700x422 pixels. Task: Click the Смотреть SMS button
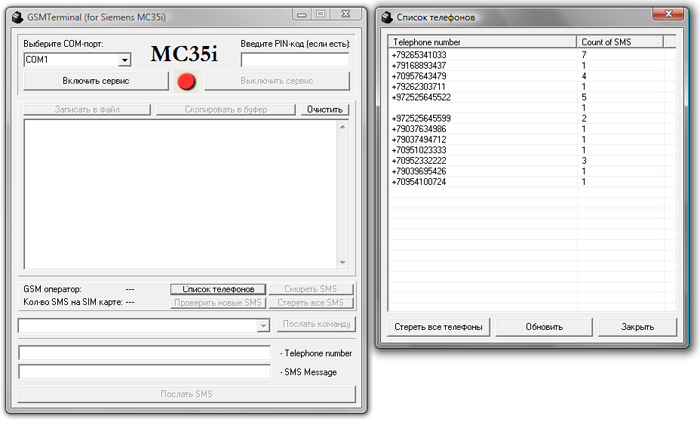coord(311,289)
